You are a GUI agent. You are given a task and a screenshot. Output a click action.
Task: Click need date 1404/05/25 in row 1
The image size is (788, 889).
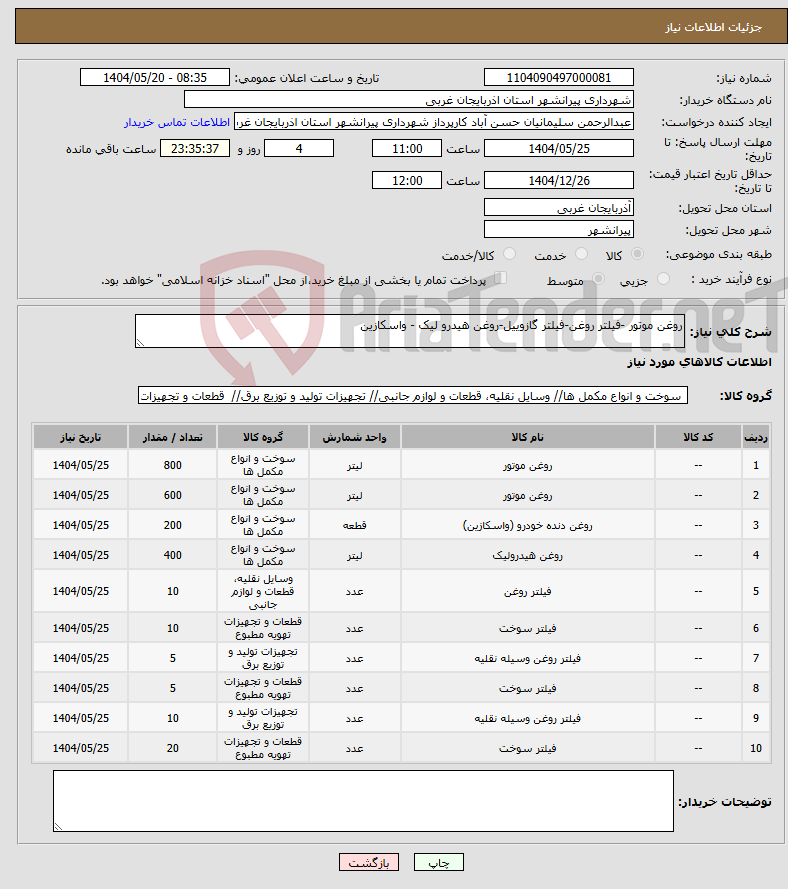point(81,465)
